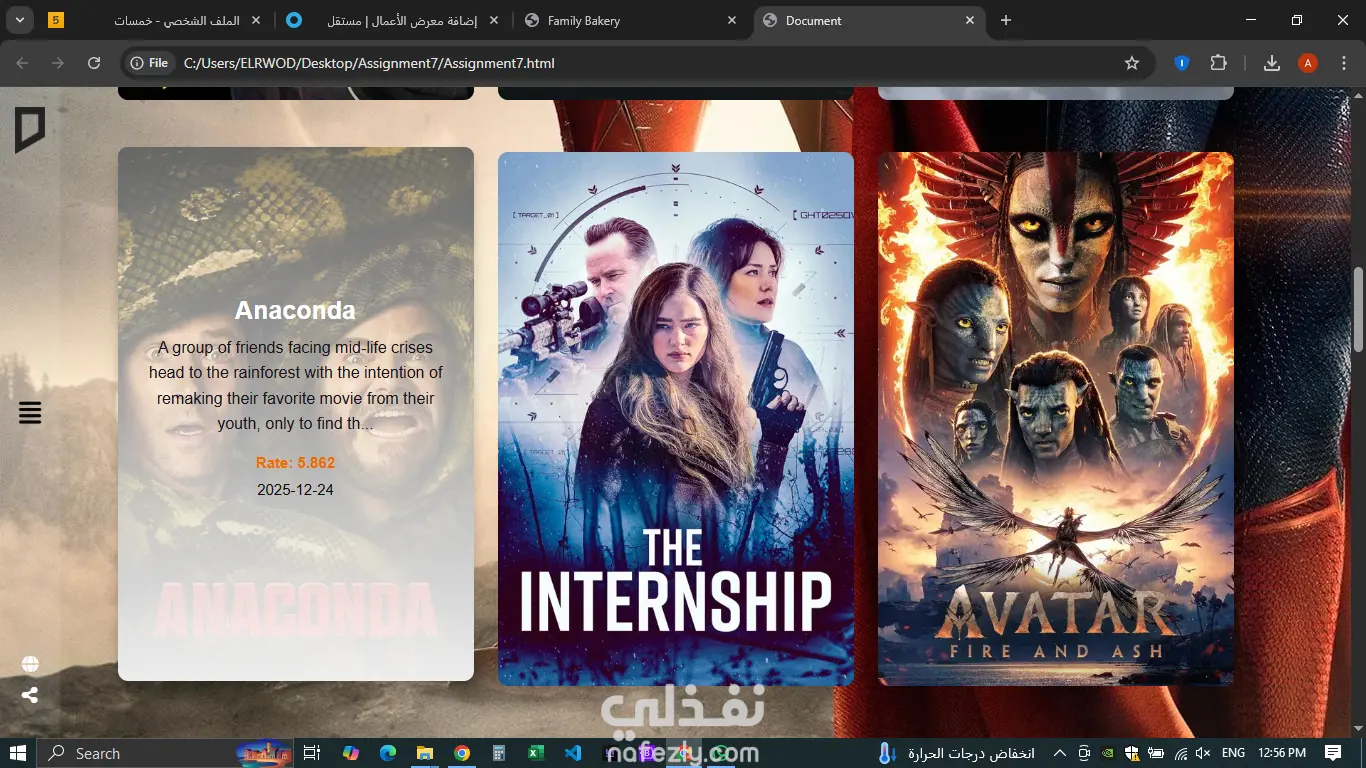Open the Extensions puzzle menu
1366x768 pixels.
(x=1218, y=63)
